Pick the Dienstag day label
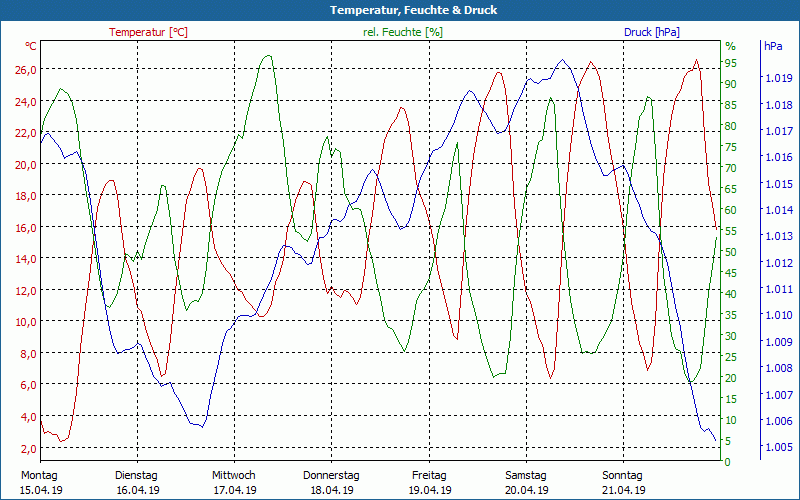This screenshot has width=800, height=500. coord(136,475)
